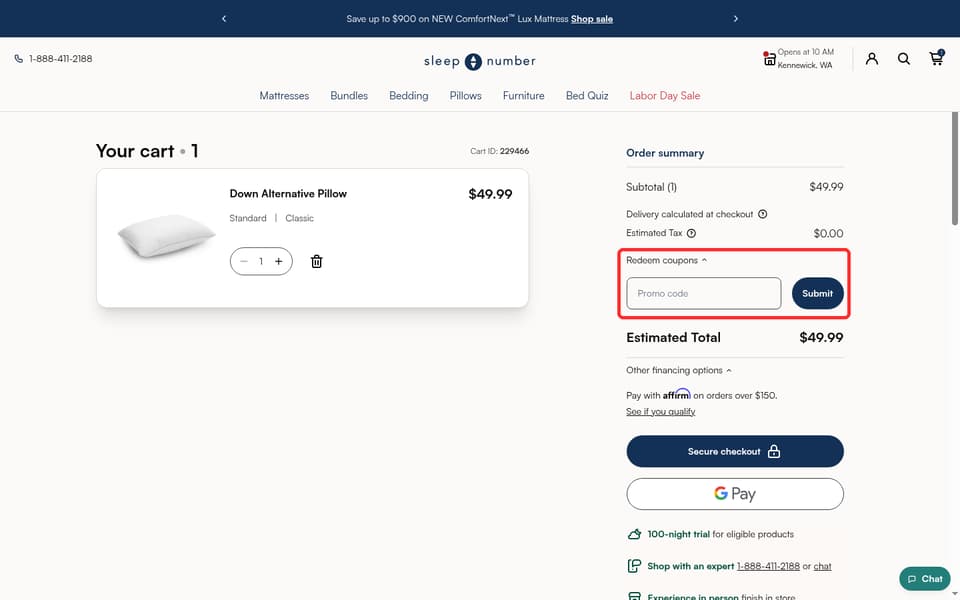Open the Furniture menu
Viewport: 960px width, 600px height.
point(523,96)
